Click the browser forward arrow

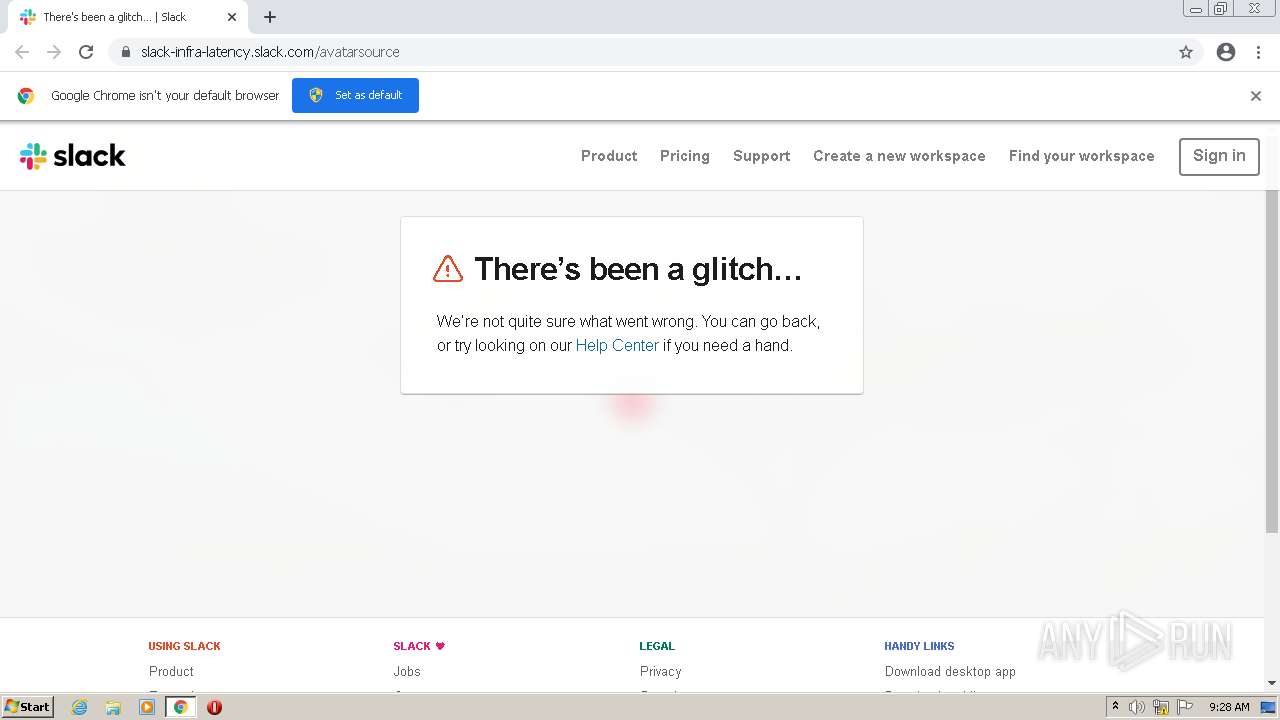click(x=54, y=52)
